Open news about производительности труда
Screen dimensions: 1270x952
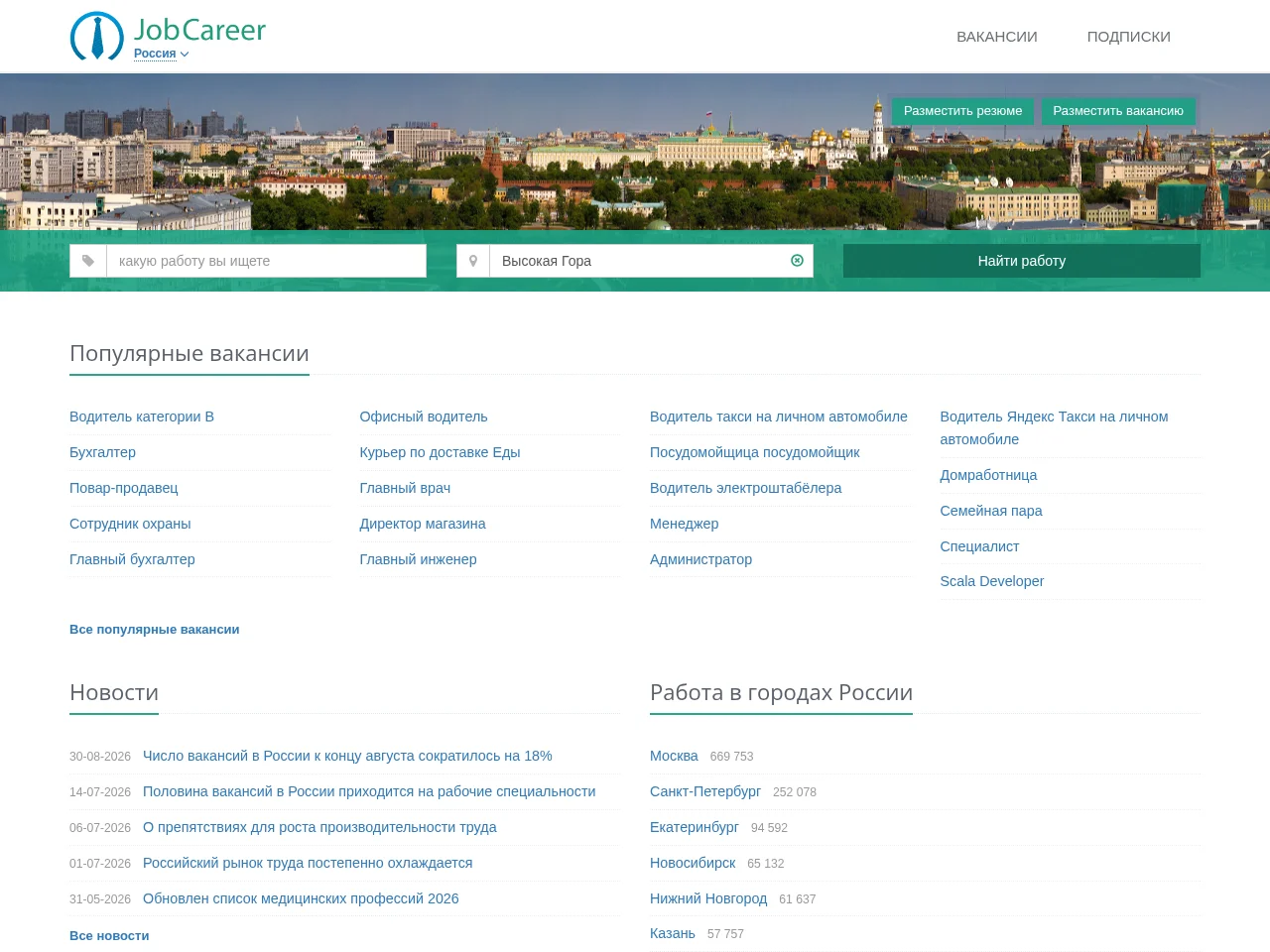point(319,827)
